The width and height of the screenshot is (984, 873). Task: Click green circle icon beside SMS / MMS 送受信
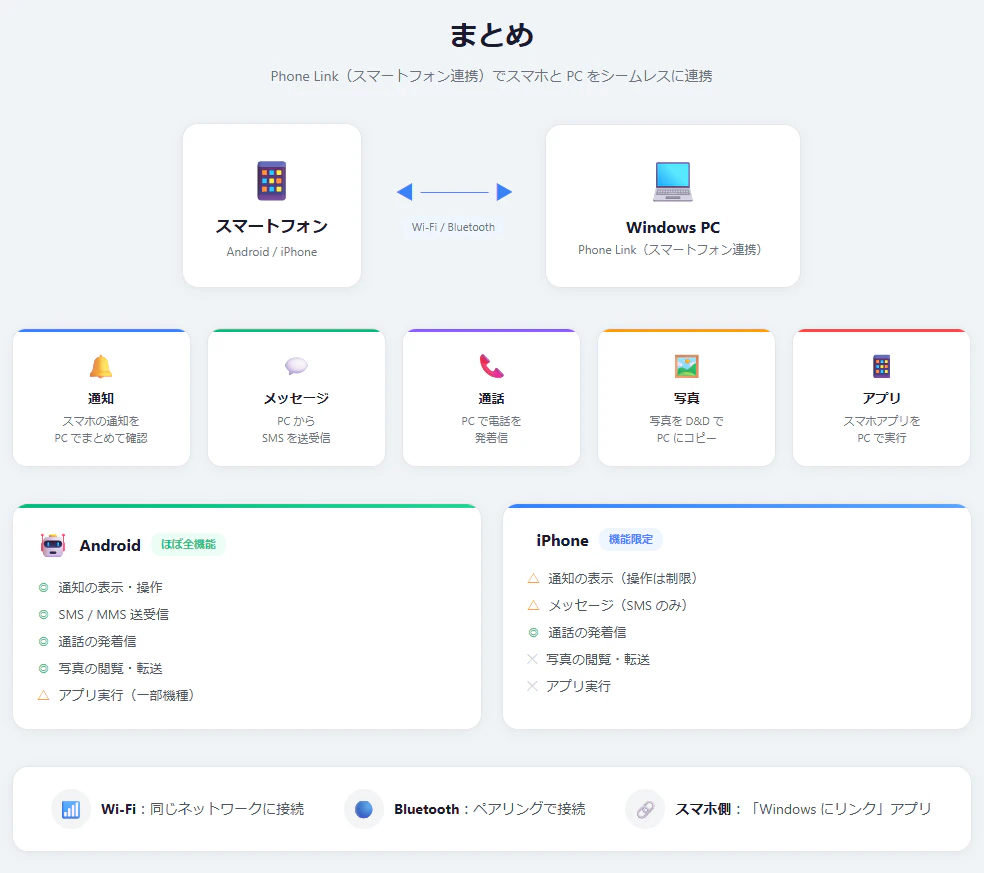(43, 614)
